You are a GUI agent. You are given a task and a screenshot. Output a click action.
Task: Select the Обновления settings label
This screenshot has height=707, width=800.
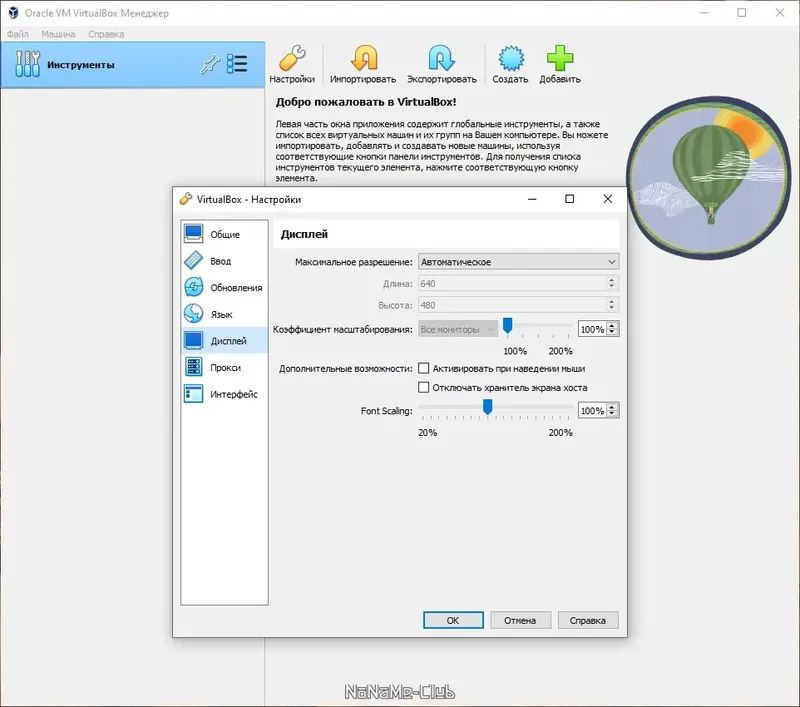coord(236,288)
